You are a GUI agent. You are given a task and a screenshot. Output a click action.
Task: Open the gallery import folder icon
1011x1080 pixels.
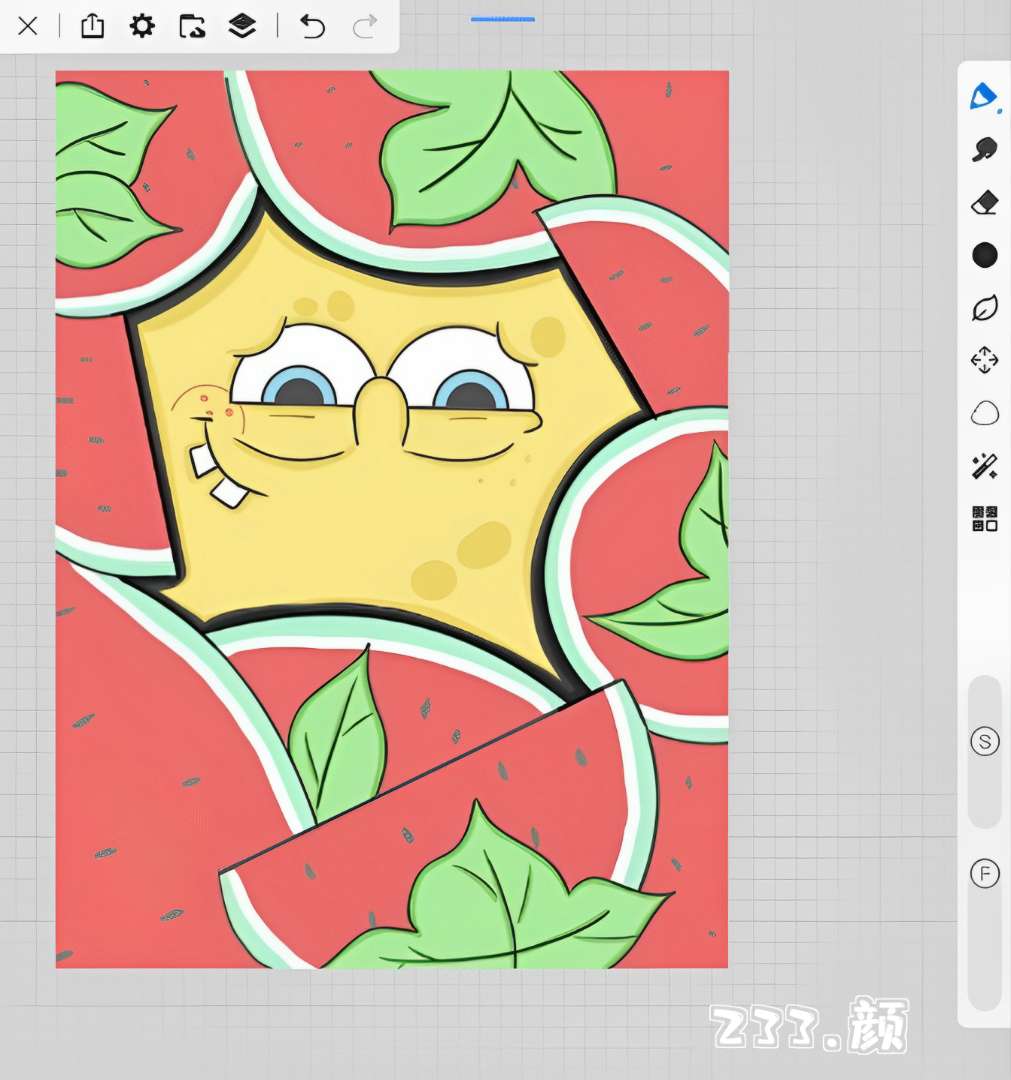click(x=192, y=26)
